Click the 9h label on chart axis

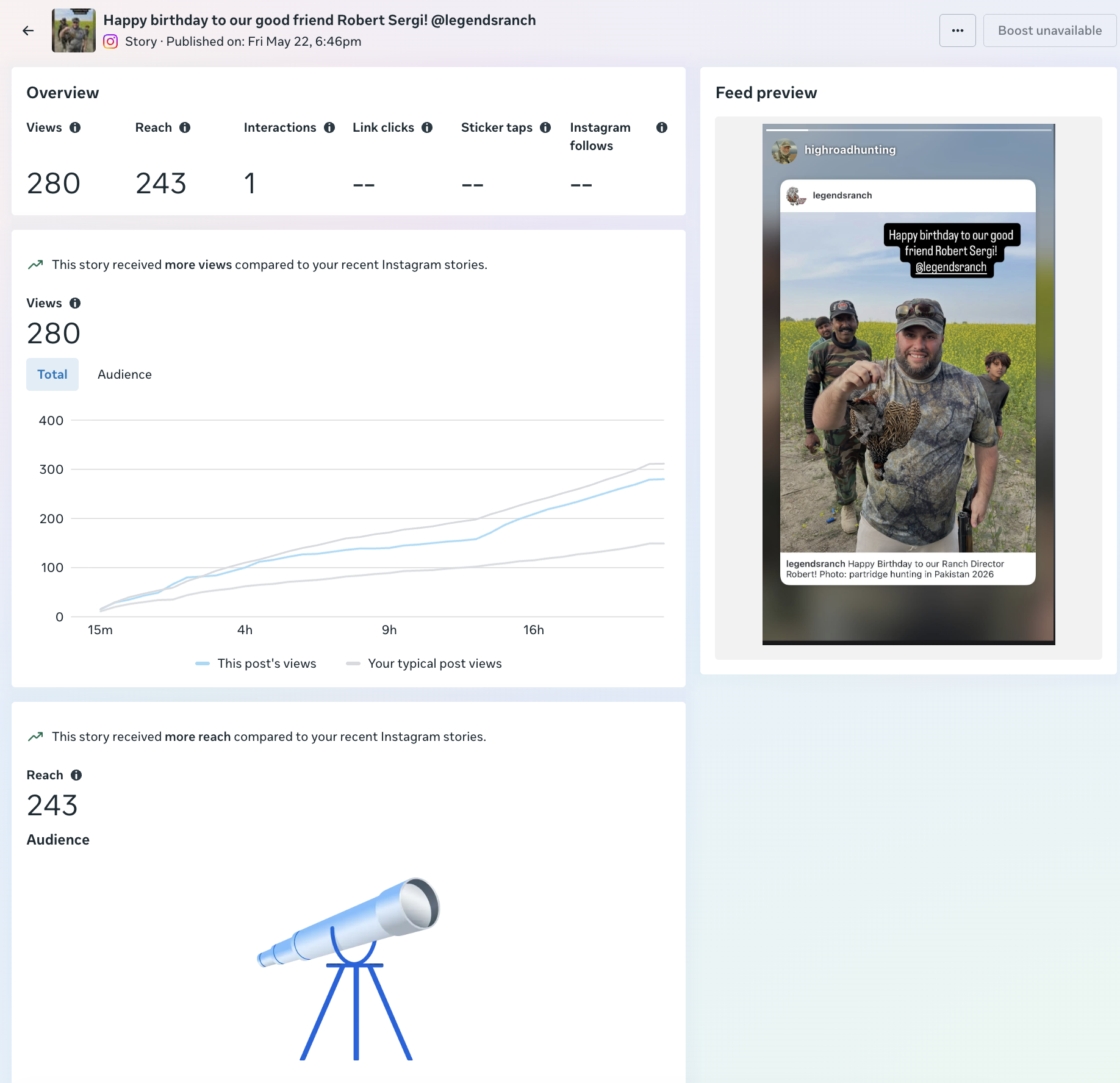tap(389, 630)
